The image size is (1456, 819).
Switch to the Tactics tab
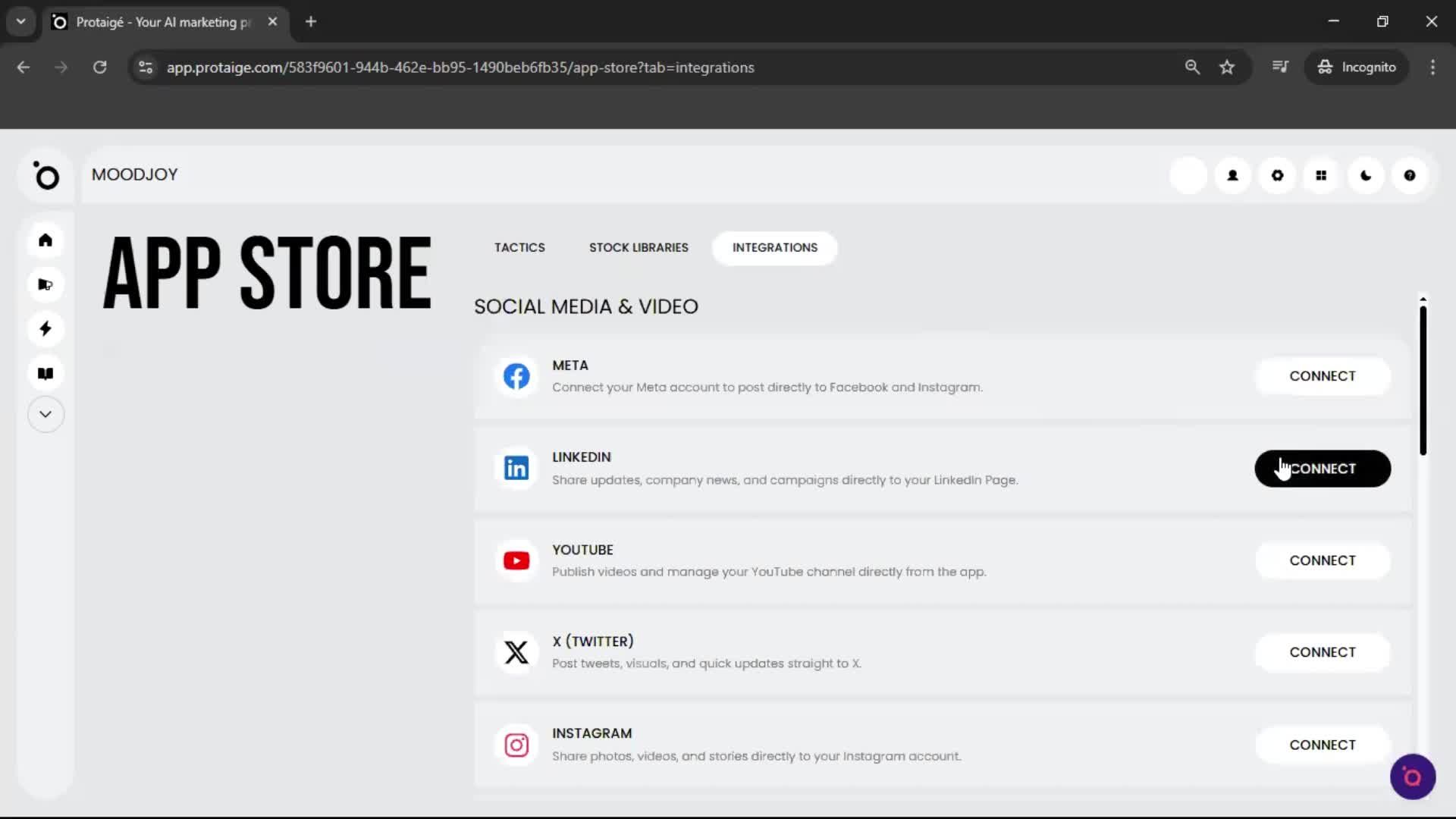(x=519, y=247)
